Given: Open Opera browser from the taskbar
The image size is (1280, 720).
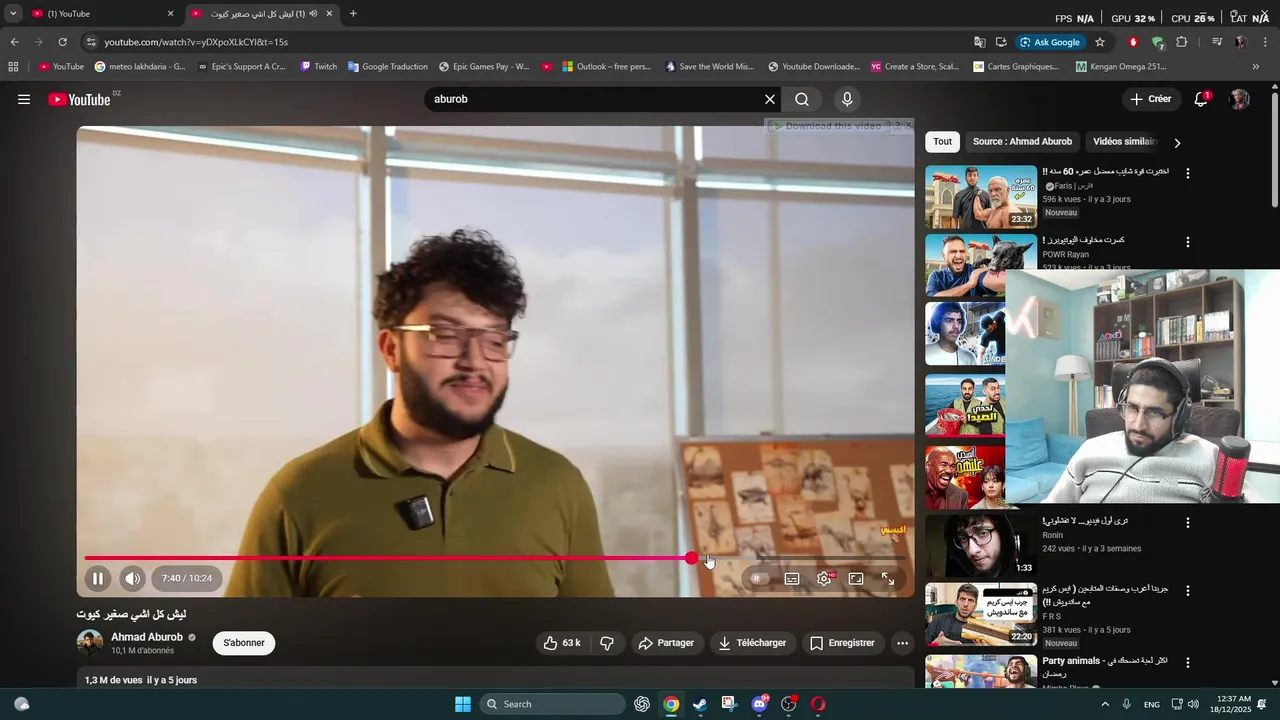Looking at the screenshot, I should 818,704.
